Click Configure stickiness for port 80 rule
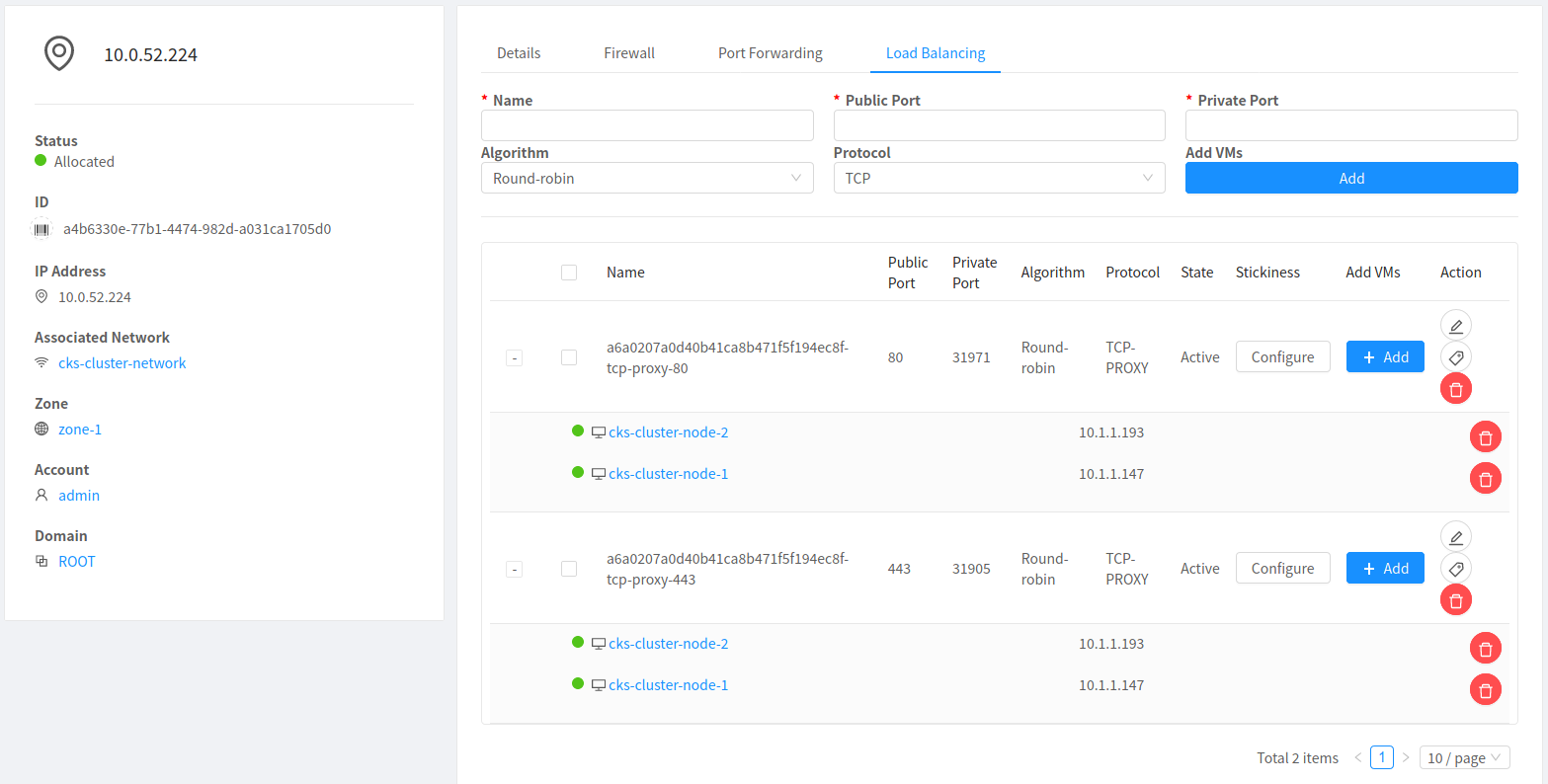Image resolution: width=1548 pixels, height=784 pixels. click(1282, 357)
